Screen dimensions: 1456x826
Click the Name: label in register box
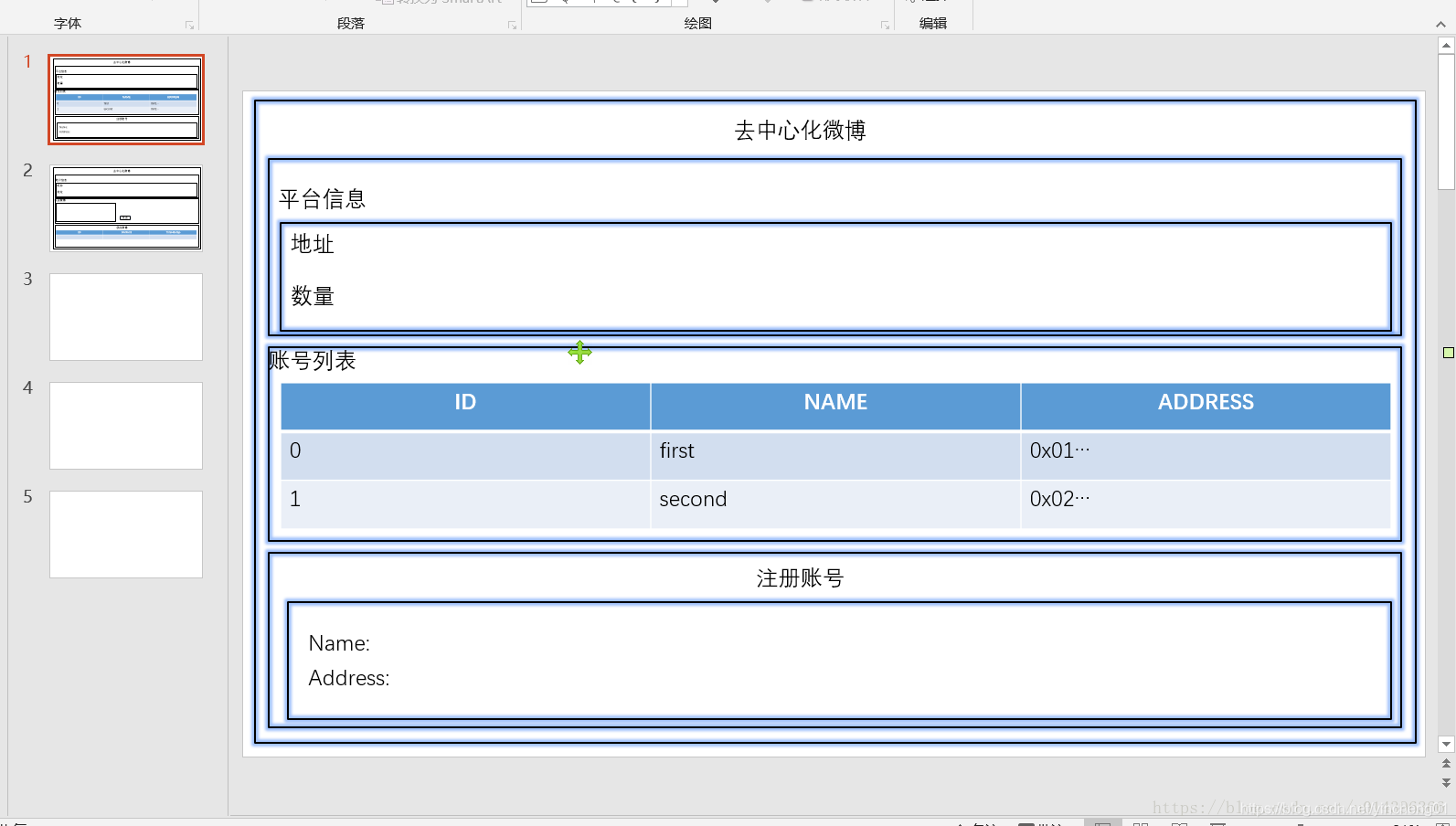click(x=339, y=643)
